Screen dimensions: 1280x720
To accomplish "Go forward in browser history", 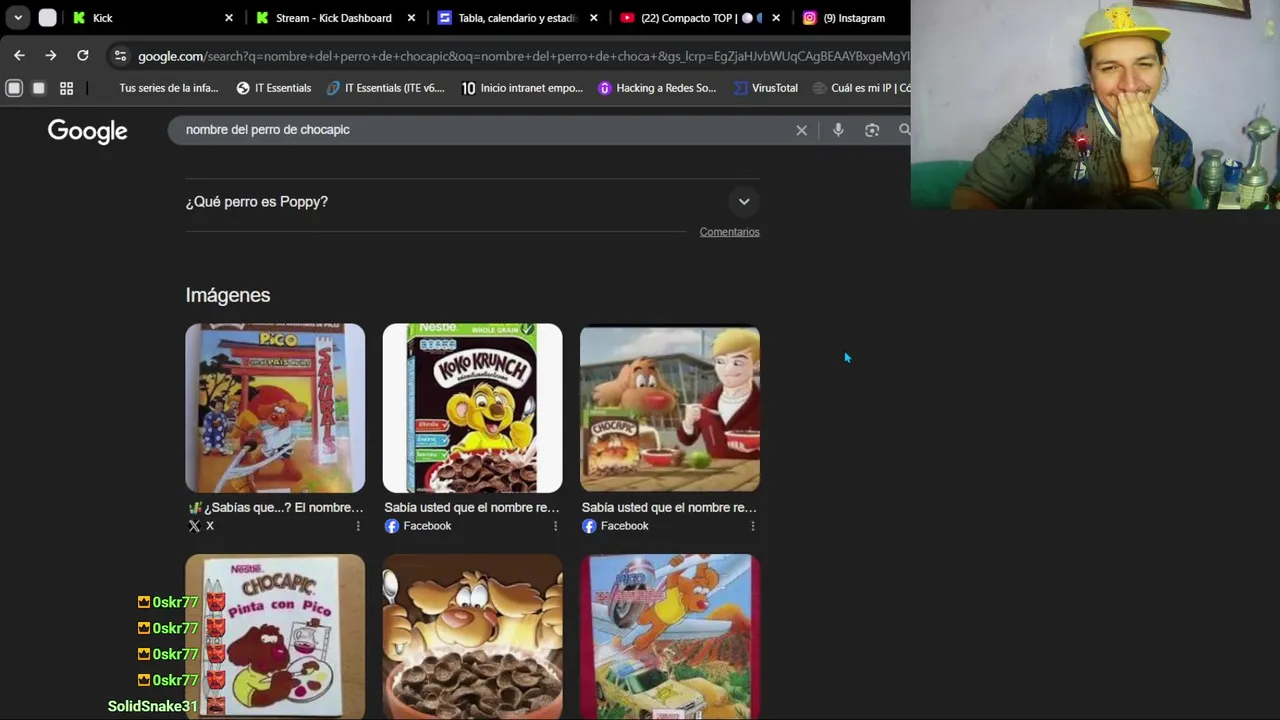I will [x=51, y=56].
